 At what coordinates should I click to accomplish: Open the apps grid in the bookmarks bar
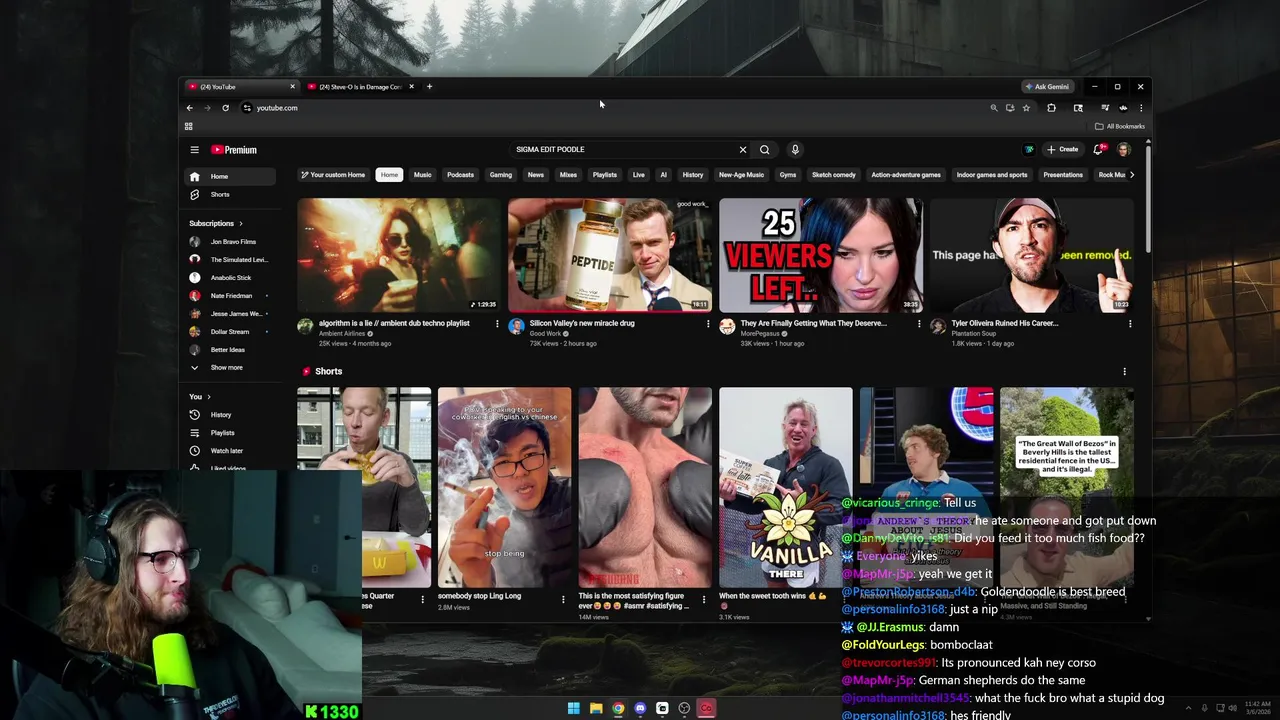point(188,126)
